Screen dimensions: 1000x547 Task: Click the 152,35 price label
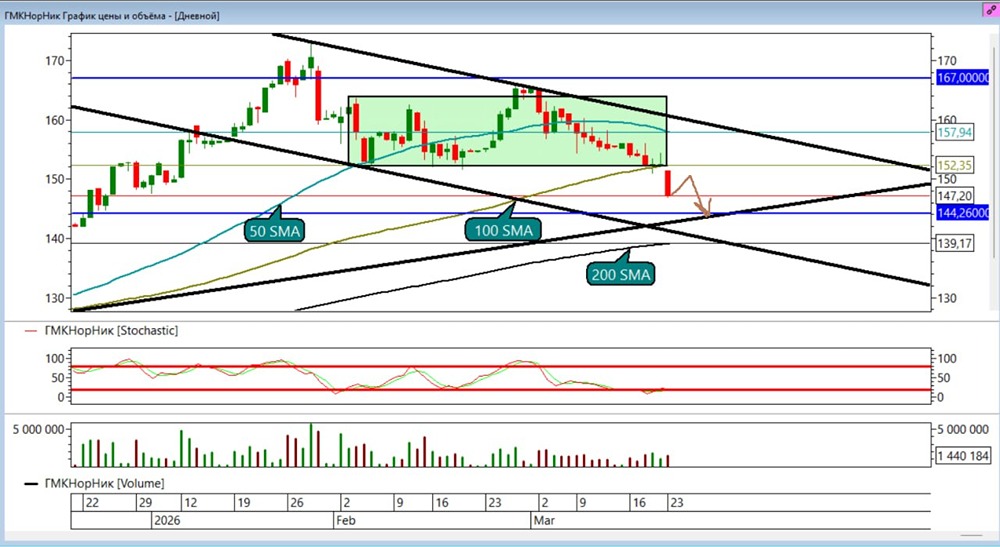(955, 165)
